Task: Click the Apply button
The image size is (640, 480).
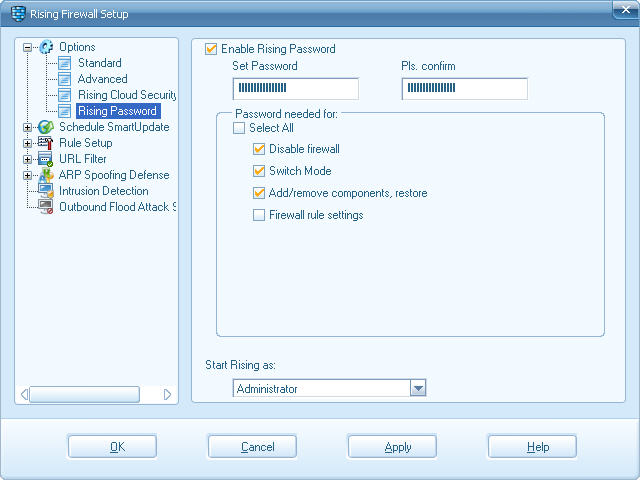Action: pos(392,447)
